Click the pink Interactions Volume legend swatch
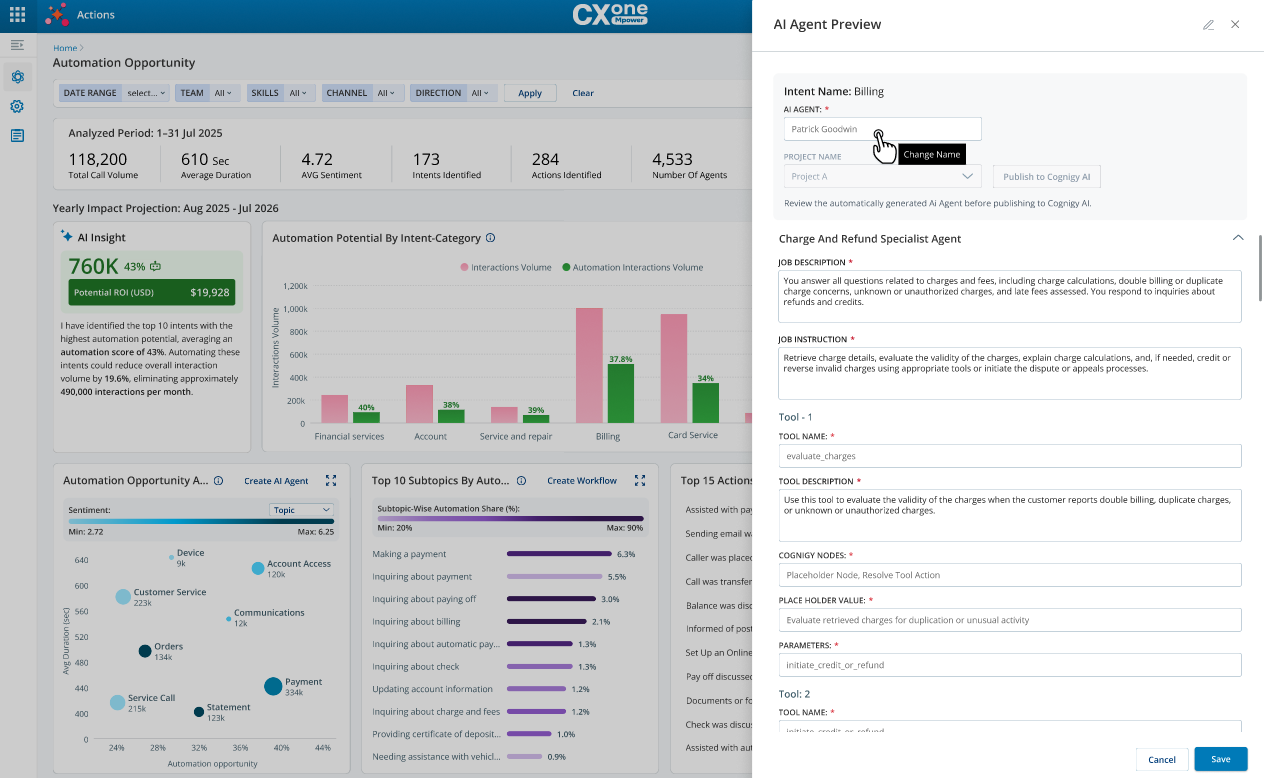Screen dimensions: 1264x778 [x=465, y=267]
